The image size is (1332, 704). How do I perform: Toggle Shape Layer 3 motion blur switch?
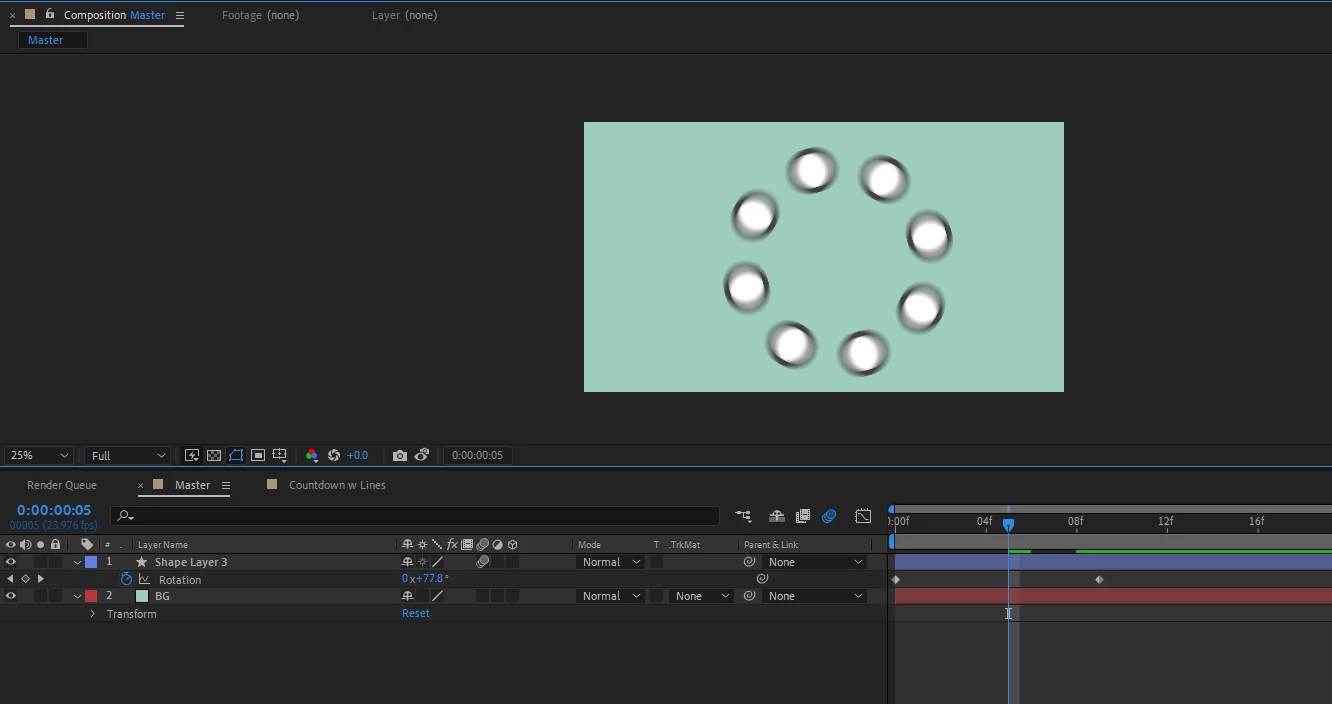483,562
